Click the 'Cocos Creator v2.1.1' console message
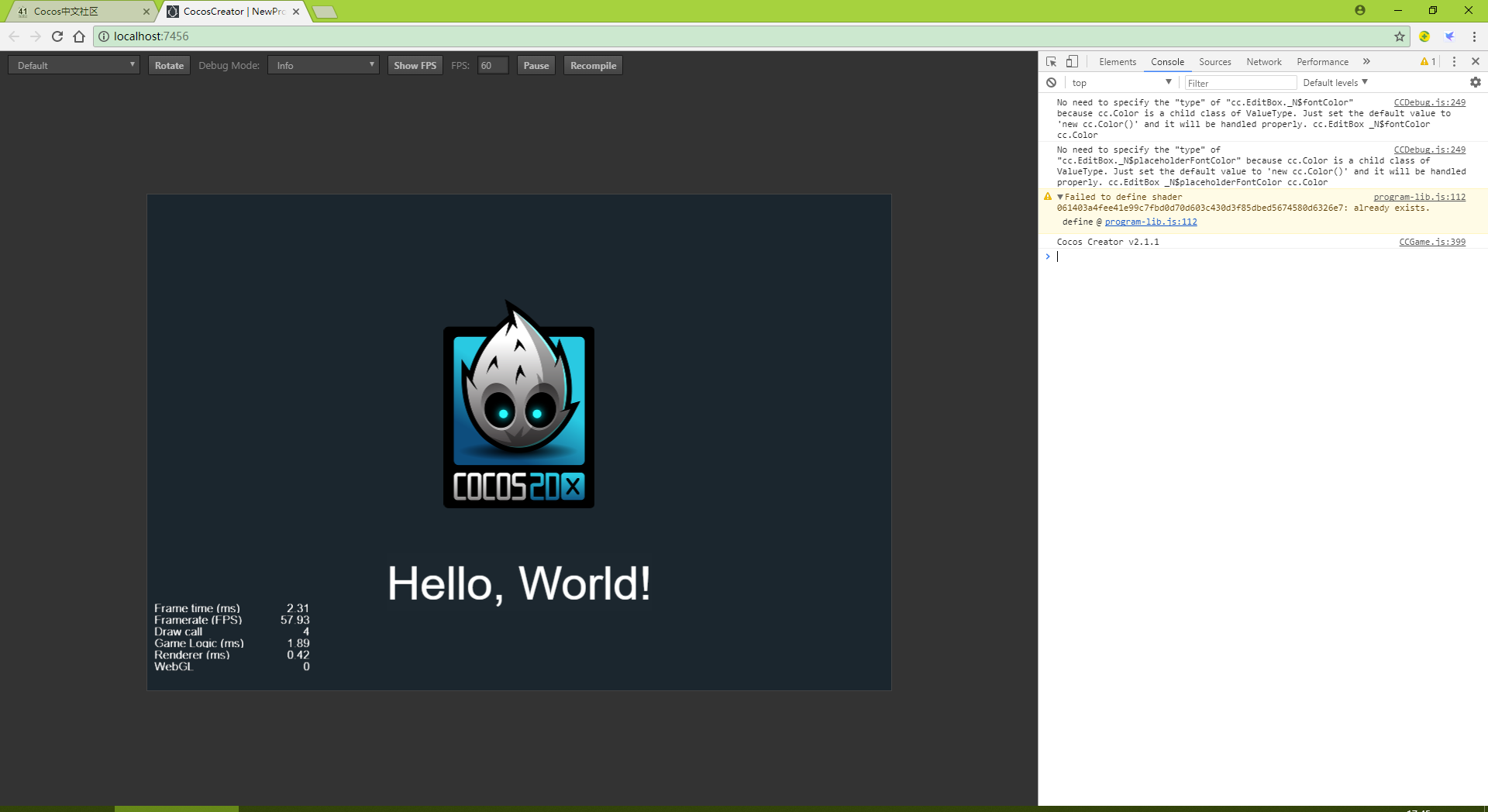The height and width of the screenshot is (812, 1488). 1107,242
